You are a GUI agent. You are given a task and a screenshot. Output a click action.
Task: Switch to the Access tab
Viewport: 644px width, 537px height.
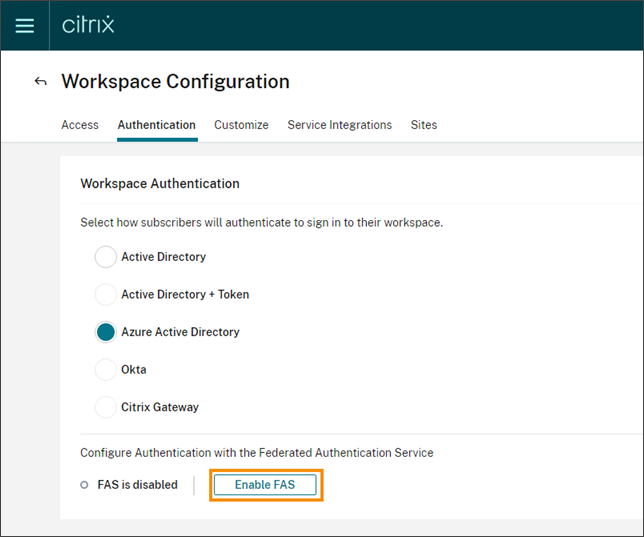80,124
